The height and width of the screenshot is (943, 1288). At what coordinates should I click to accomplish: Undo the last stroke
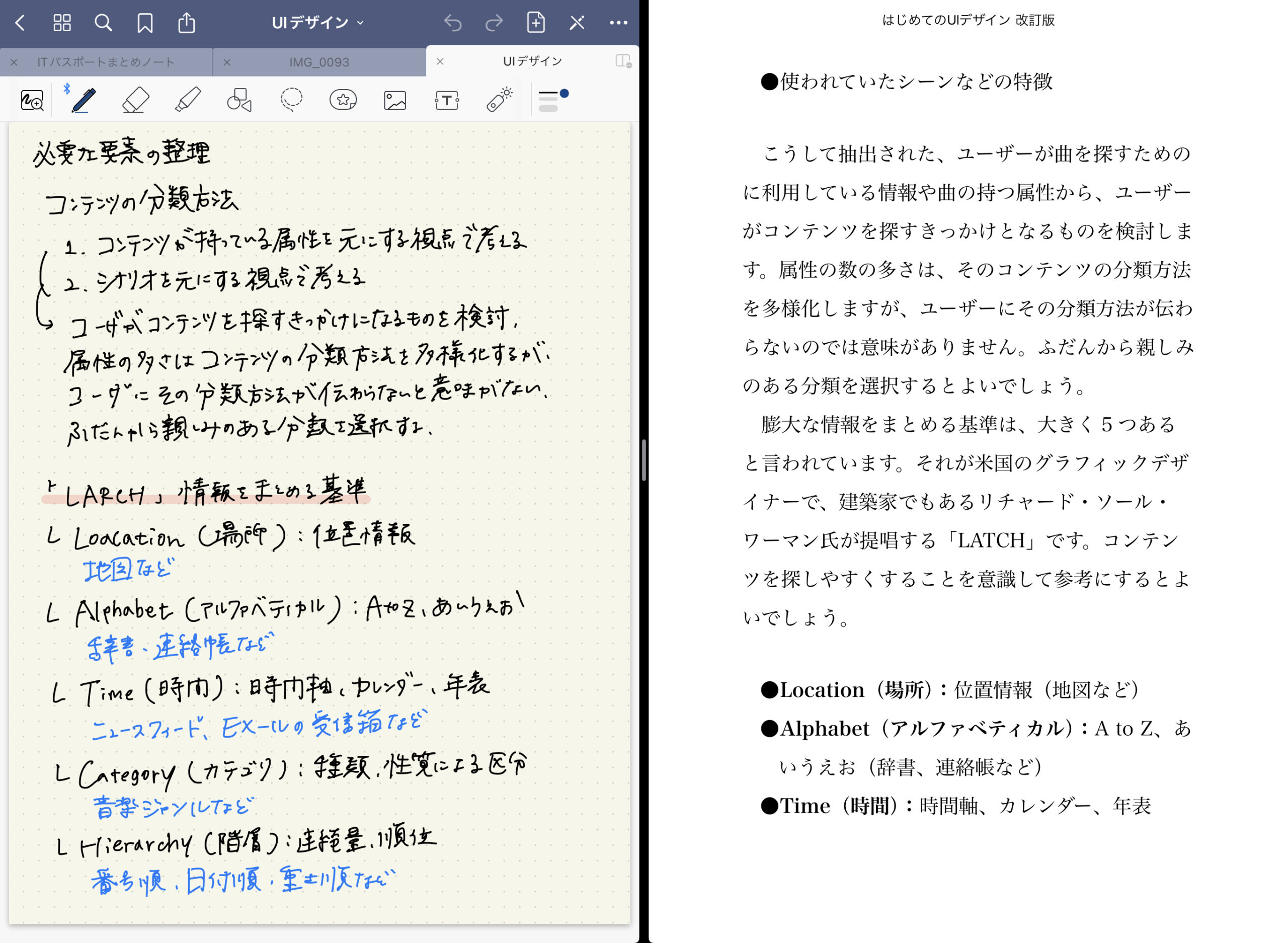coord(452,23)
